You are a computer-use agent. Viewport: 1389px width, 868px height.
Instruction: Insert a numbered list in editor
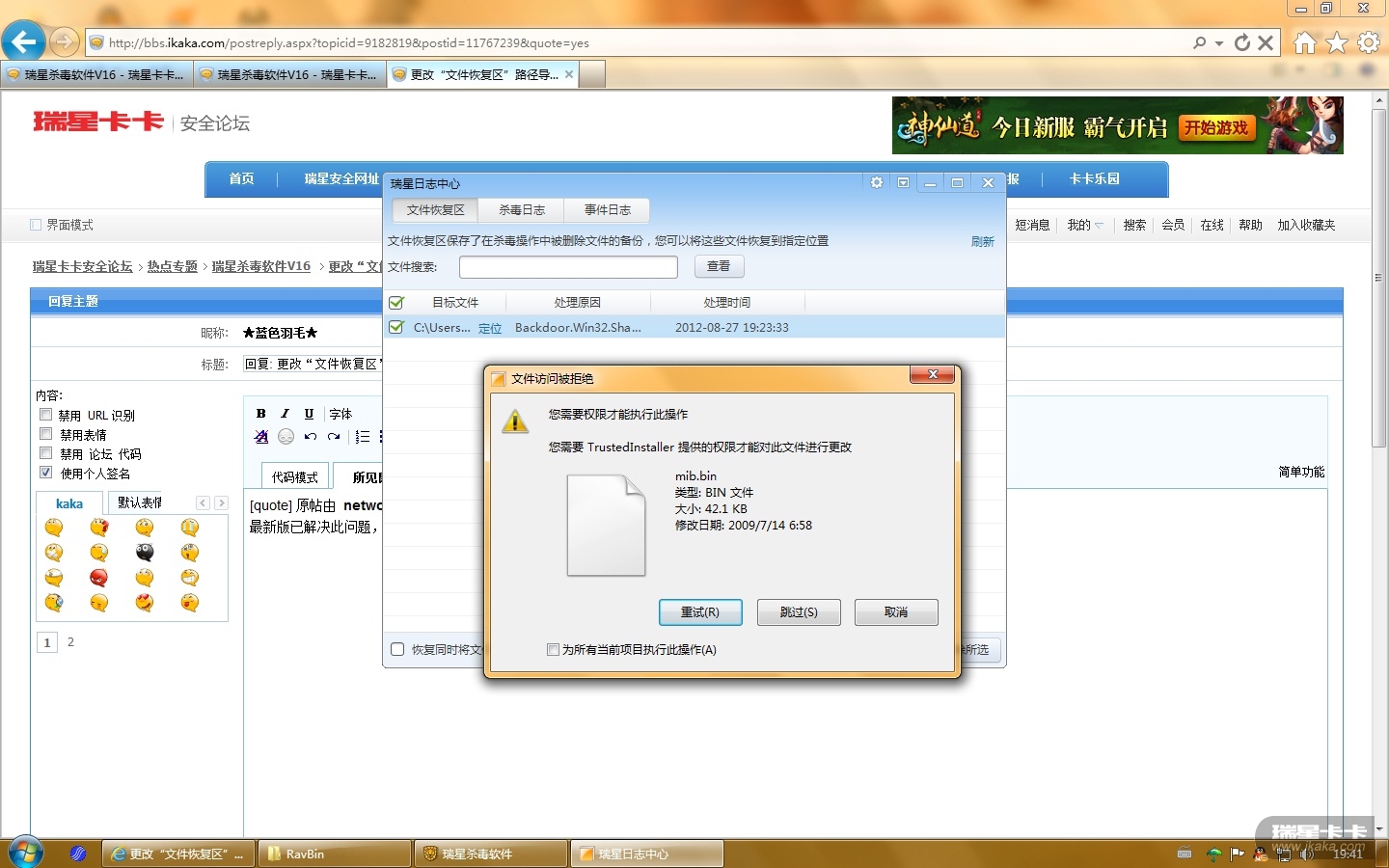point(363,437)
